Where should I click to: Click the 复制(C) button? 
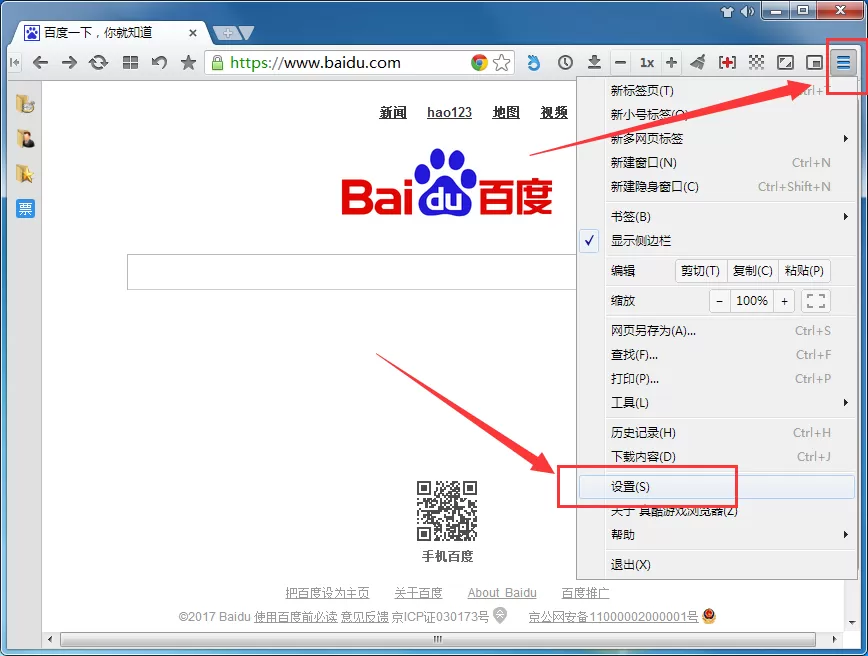click(x=753, y=271)
